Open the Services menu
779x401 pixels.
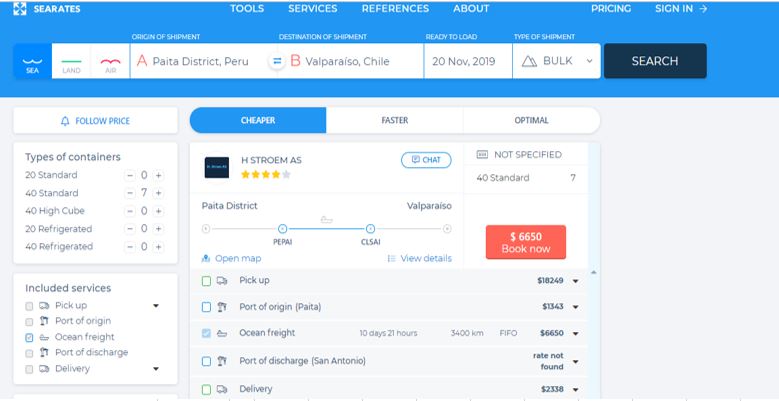click(x=312, y=9)
